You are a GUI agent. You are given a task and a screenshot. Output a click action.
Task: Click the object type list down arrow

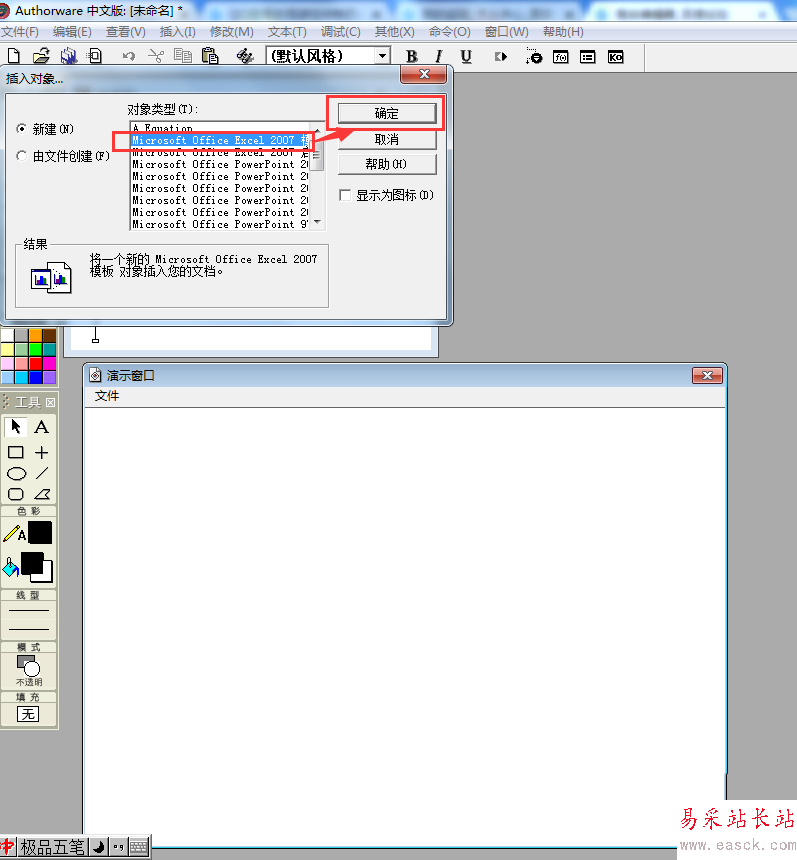[317, 222]
